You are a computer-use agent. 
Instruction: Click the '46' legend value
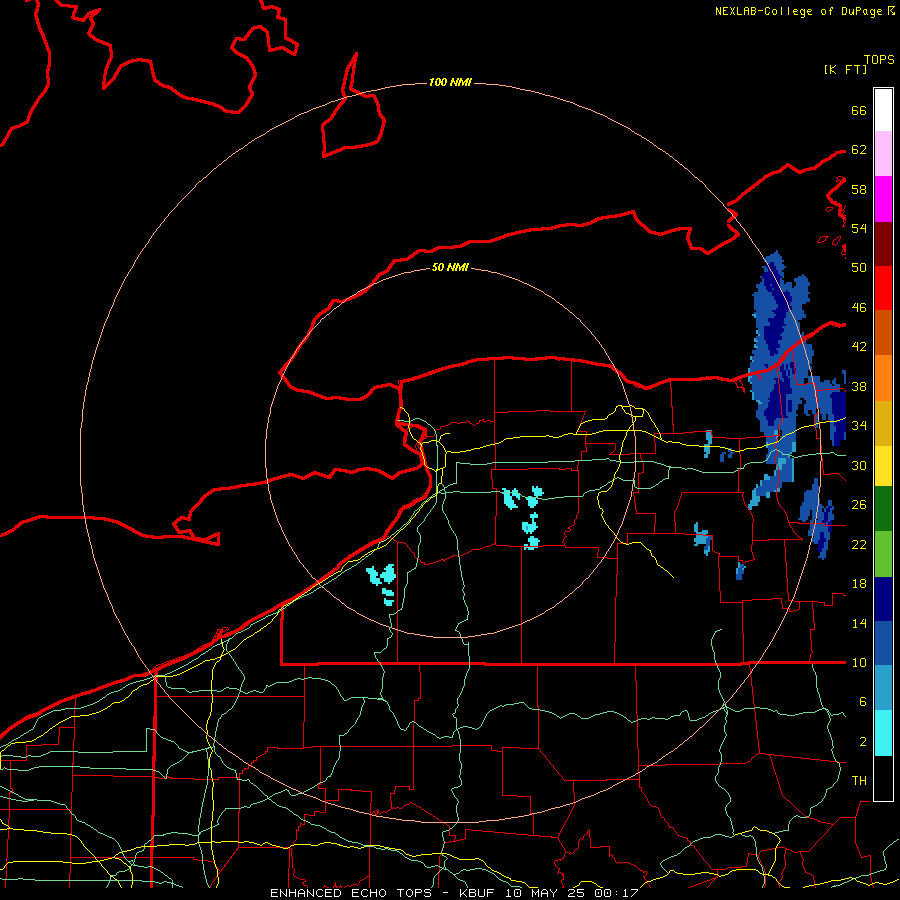tap(859, 308)
